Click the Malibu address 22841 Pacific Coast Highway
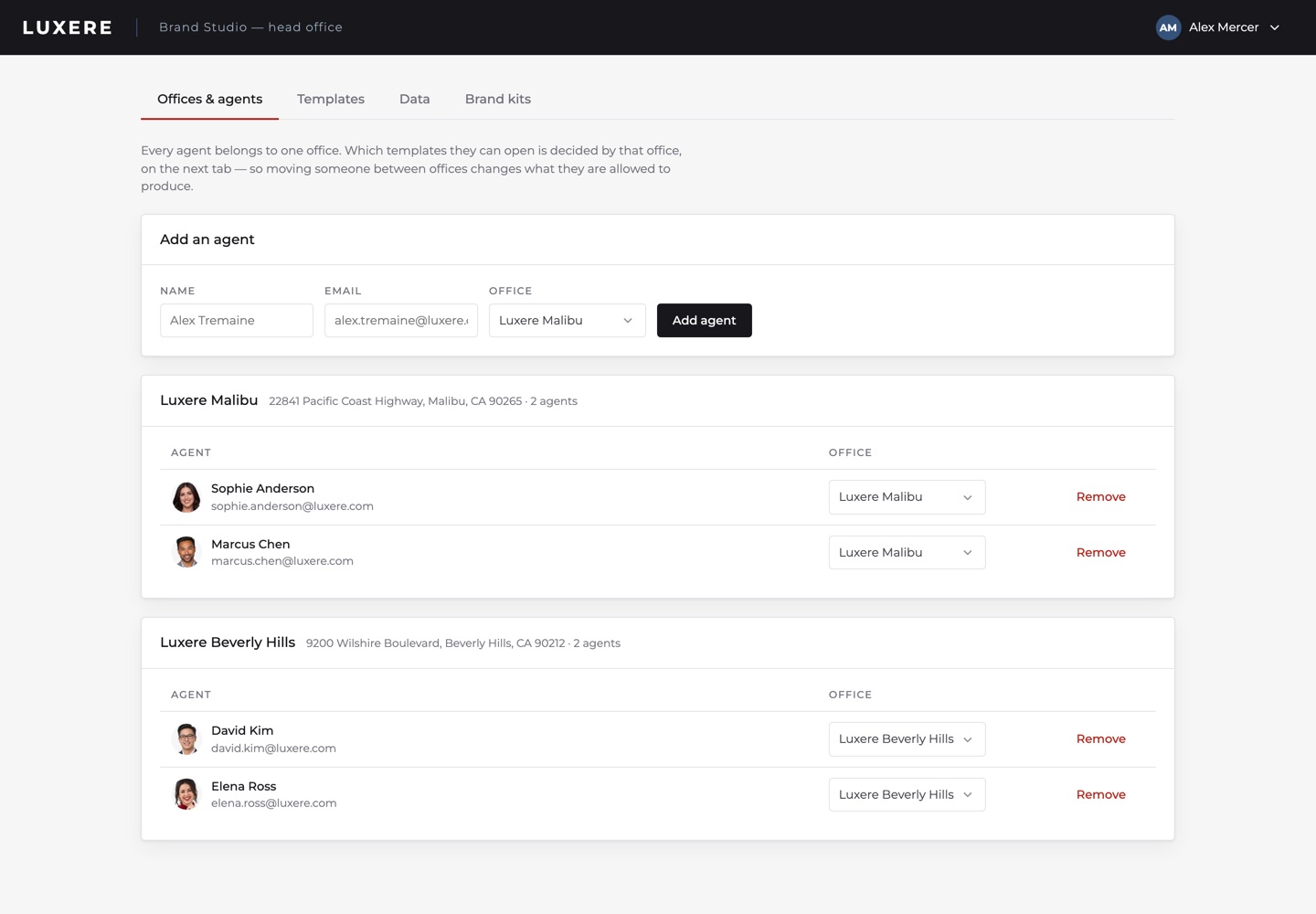The image size is (1316, 914). (396, 401)
